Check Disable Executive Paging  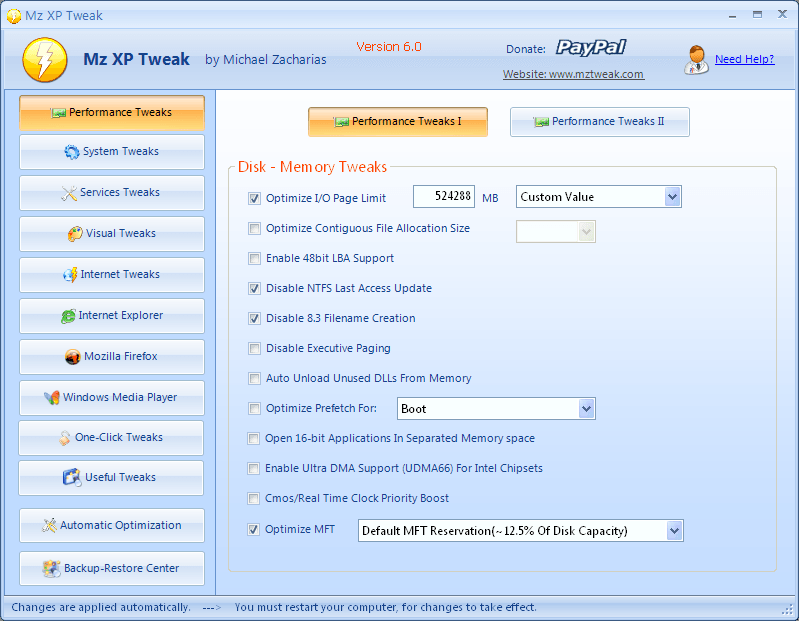point(254,348)
